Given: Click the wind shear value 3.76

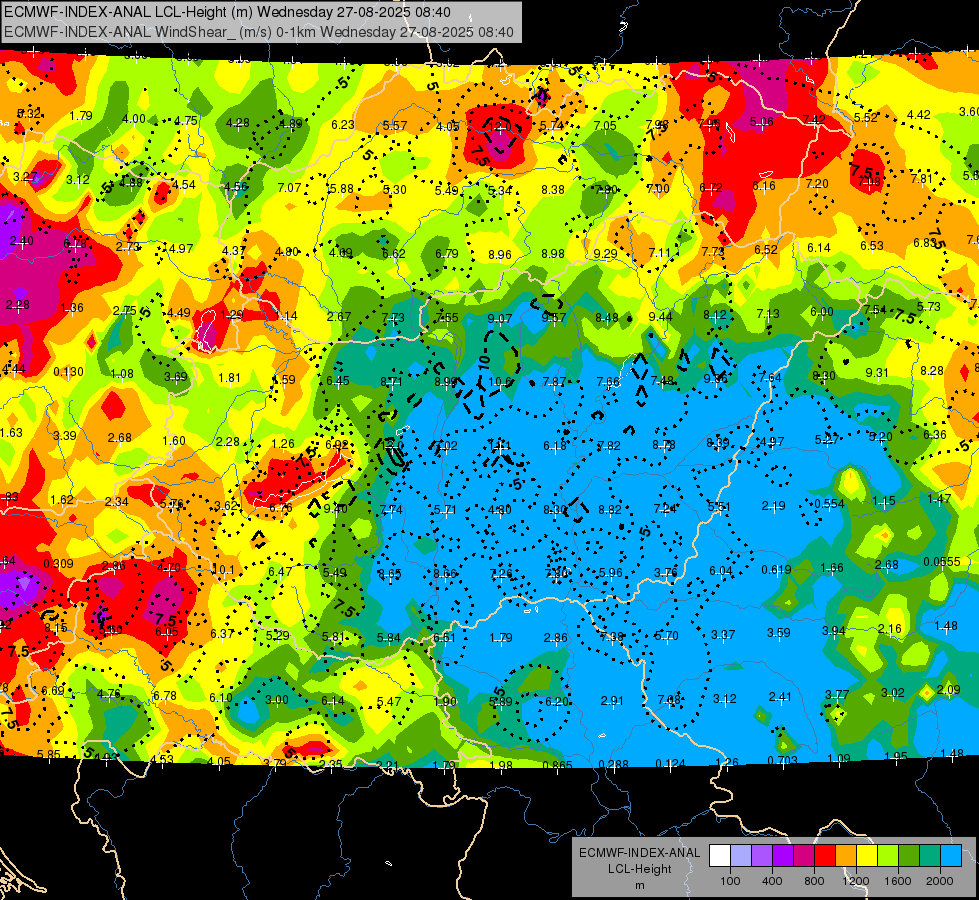Looking at the screenshot, I should click(666, 573).
